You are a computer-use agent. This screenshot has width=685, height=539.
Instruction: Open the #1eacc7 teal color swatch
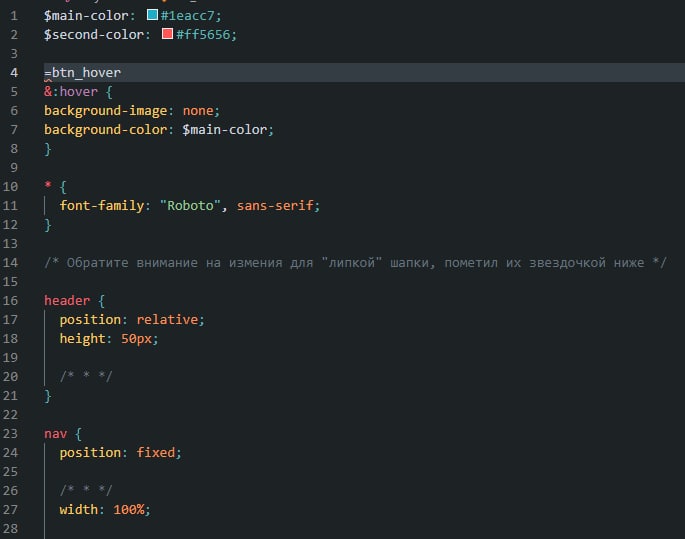point(152,15)
